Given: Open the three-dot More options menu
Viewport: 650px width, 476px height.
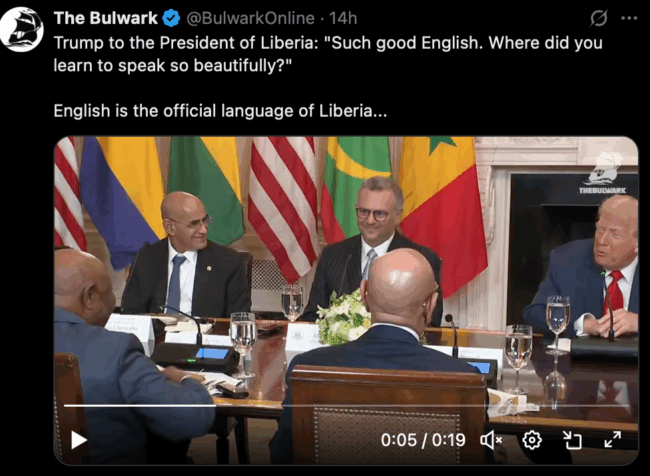Looking at the screenshot, I should [629, 18].
